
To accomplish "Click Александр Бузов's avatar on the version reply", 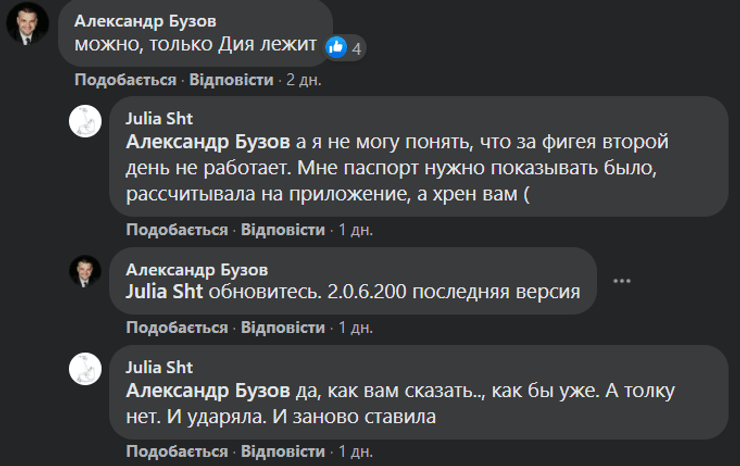I will pyautogui.click(x=84, y=271).
